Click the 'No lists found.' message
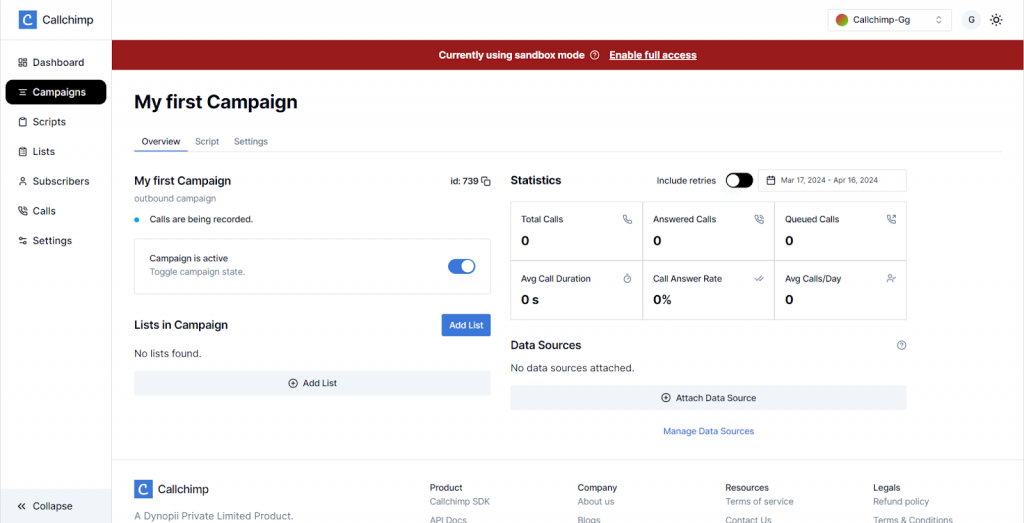The height and width of the screenshot is (523, 1024). (168, 354)
